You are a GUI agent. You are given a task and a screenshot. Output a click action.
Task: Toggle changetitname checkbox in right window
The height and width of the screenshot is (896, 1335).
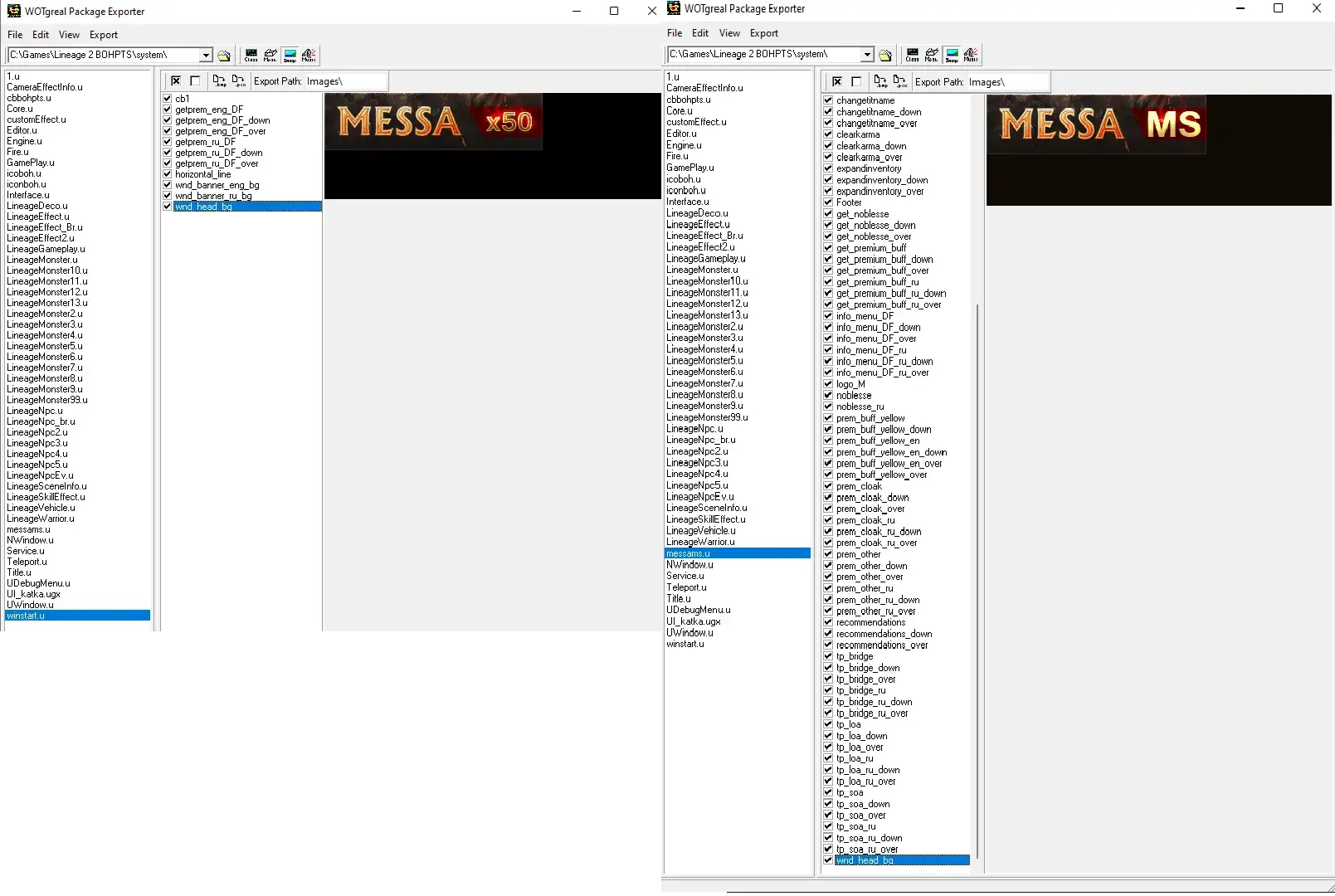828,100
